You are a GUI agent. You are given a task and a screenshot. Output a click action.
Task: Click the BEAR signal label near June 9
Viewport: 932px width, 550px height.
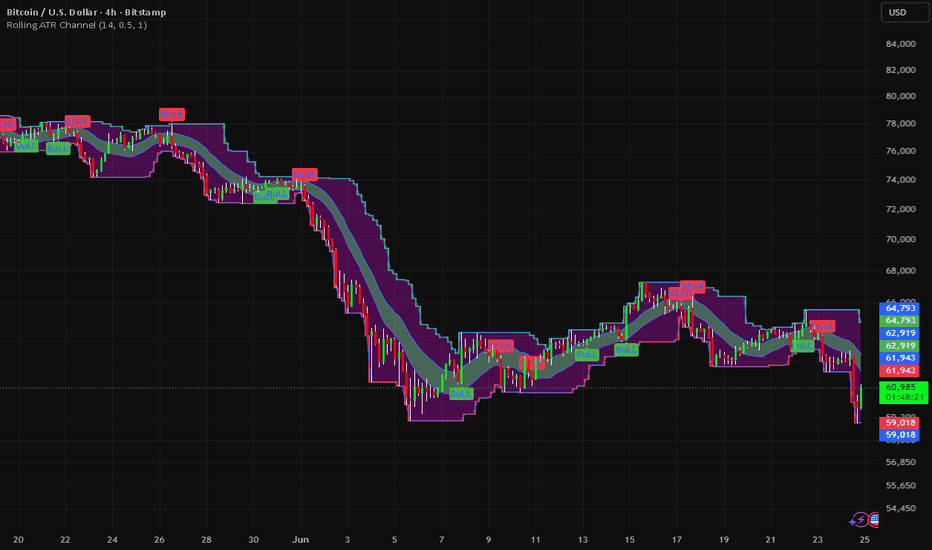click(500, 345)
